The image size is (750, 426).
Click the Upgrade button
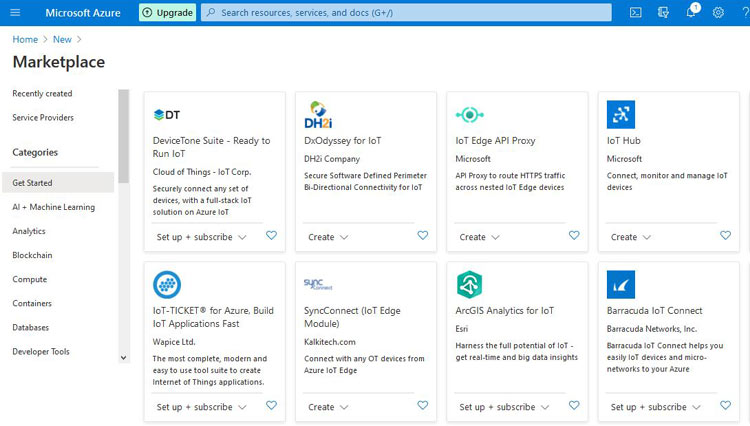tap(168, 12)
